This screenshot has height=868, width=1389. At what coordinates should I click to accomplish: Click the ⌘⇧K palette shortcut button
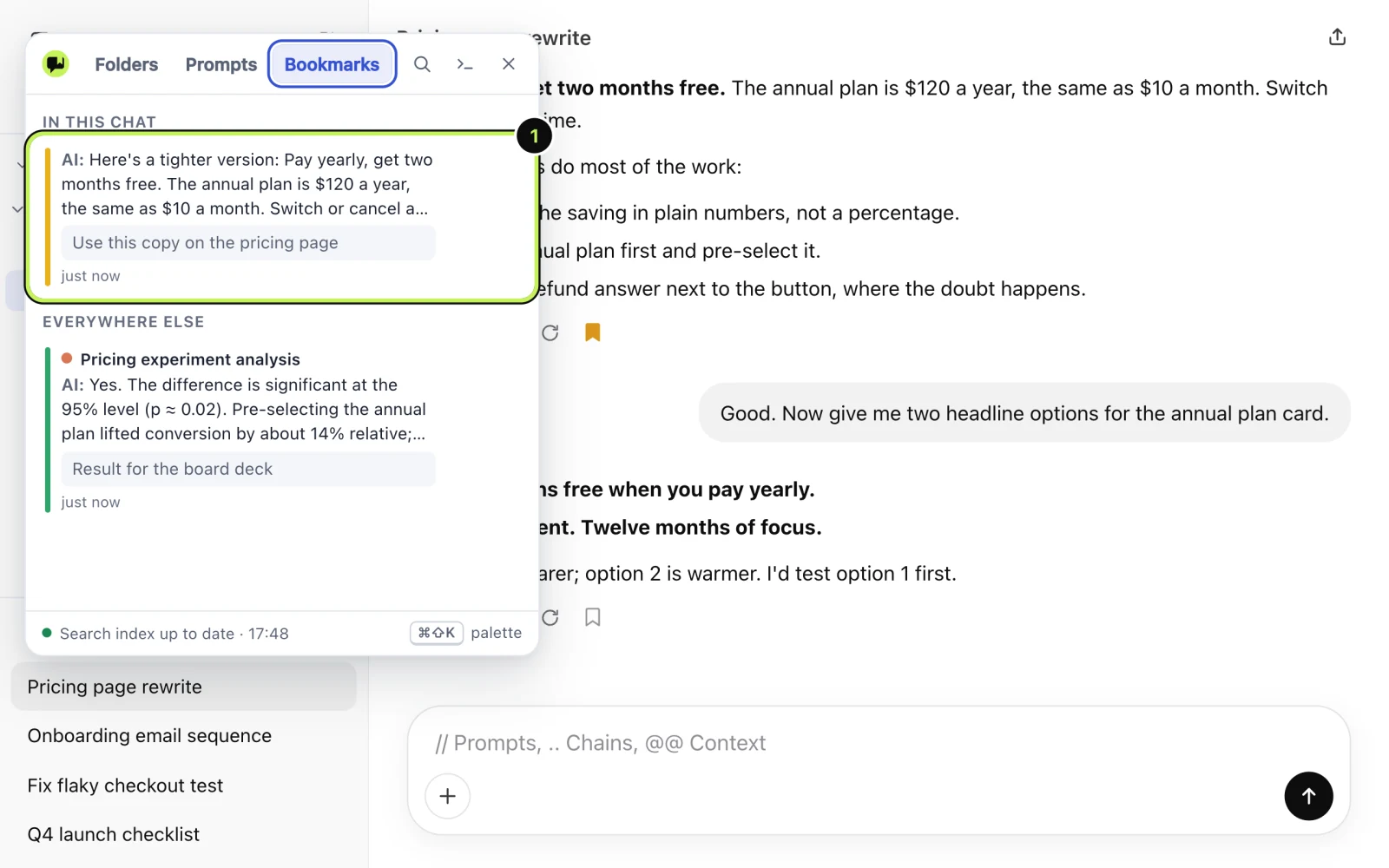click(x=437, y=633)
